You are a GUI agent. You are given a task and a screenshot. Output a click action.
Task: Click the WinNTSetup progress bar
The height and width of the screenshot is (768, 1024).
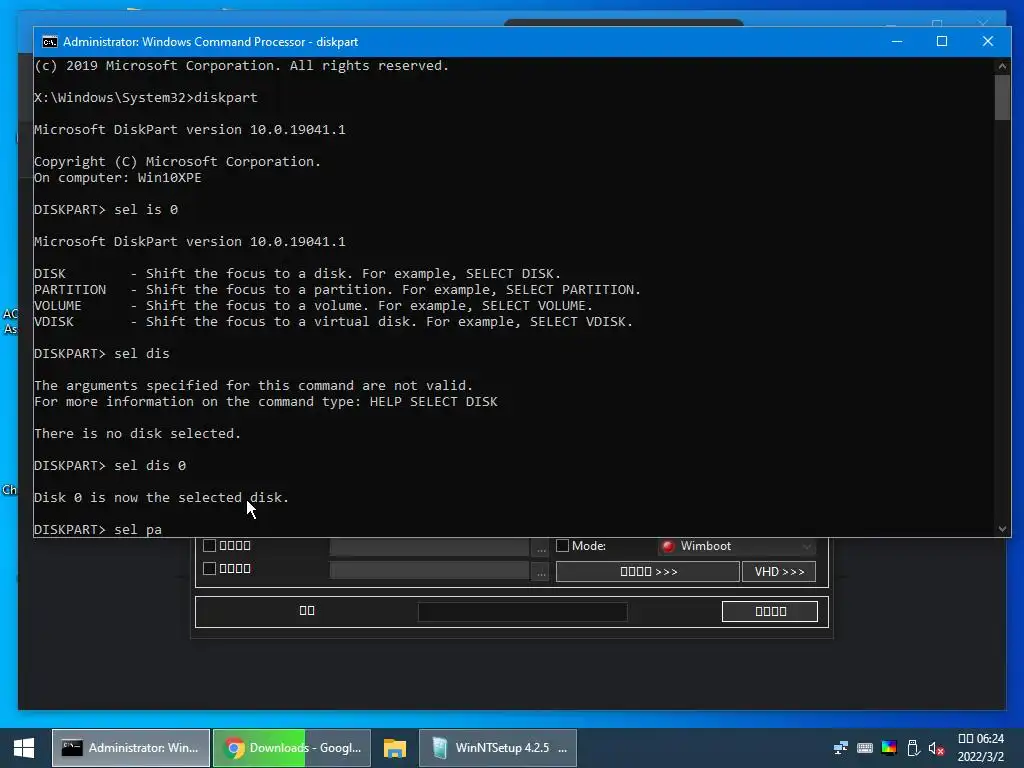tap(522, 612)
